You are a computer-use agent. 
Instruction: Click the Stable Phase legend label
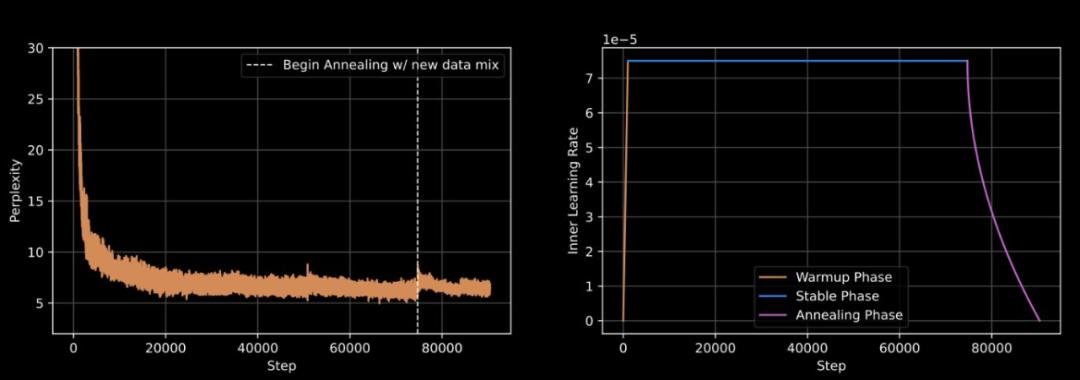837,297
